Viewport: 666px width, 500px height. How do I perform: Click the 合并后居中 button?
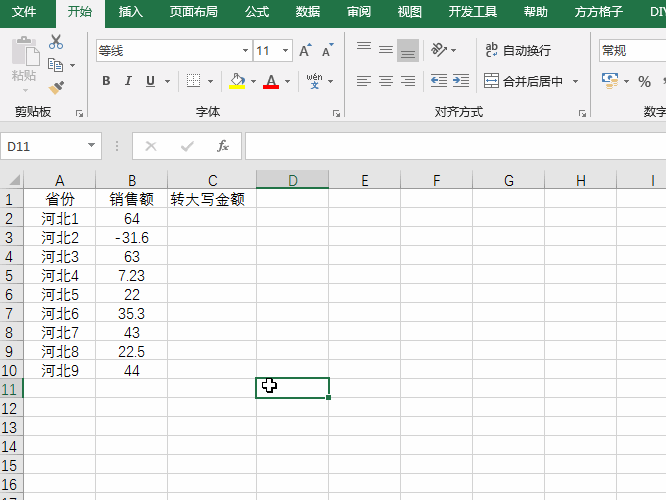(523, 81)
